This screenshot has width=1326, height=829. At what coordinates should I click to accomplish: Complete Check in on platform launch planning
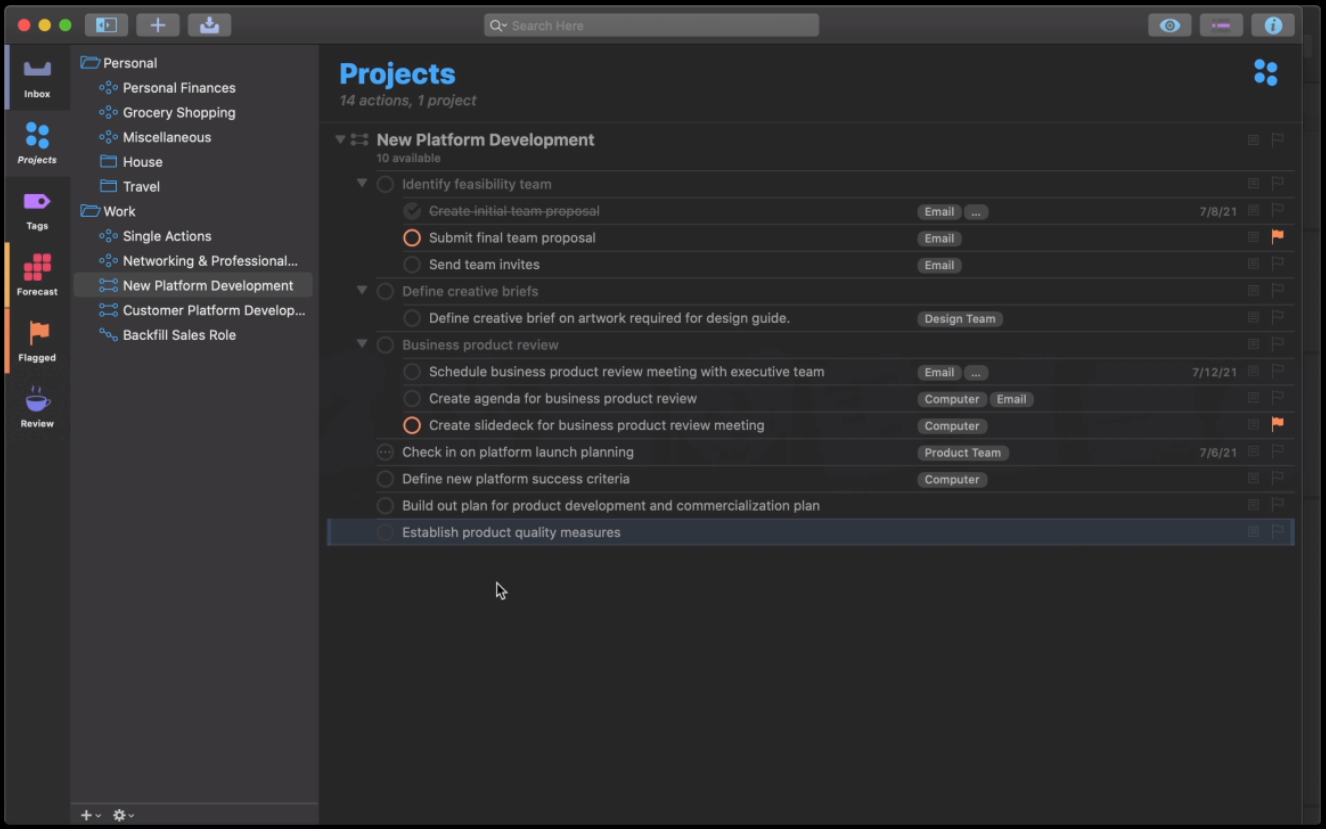tap(385, 452)
